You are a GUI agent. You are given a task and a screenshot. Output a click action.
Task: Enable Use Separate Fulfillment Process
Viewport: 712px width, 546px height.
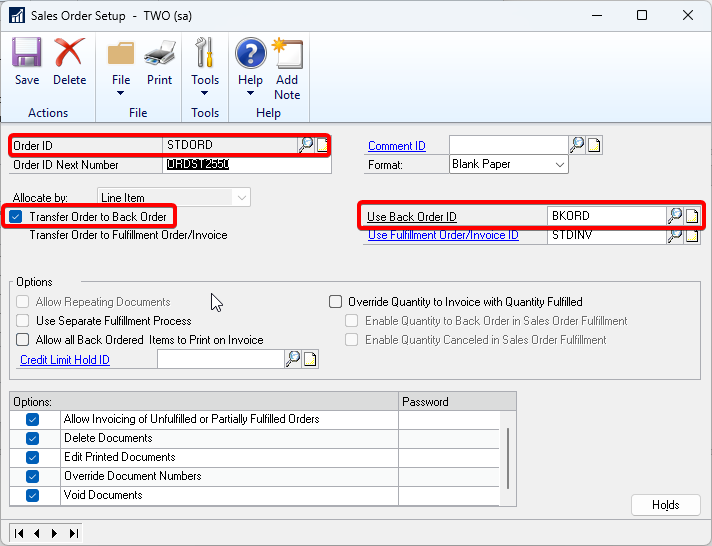click(23, 321)
